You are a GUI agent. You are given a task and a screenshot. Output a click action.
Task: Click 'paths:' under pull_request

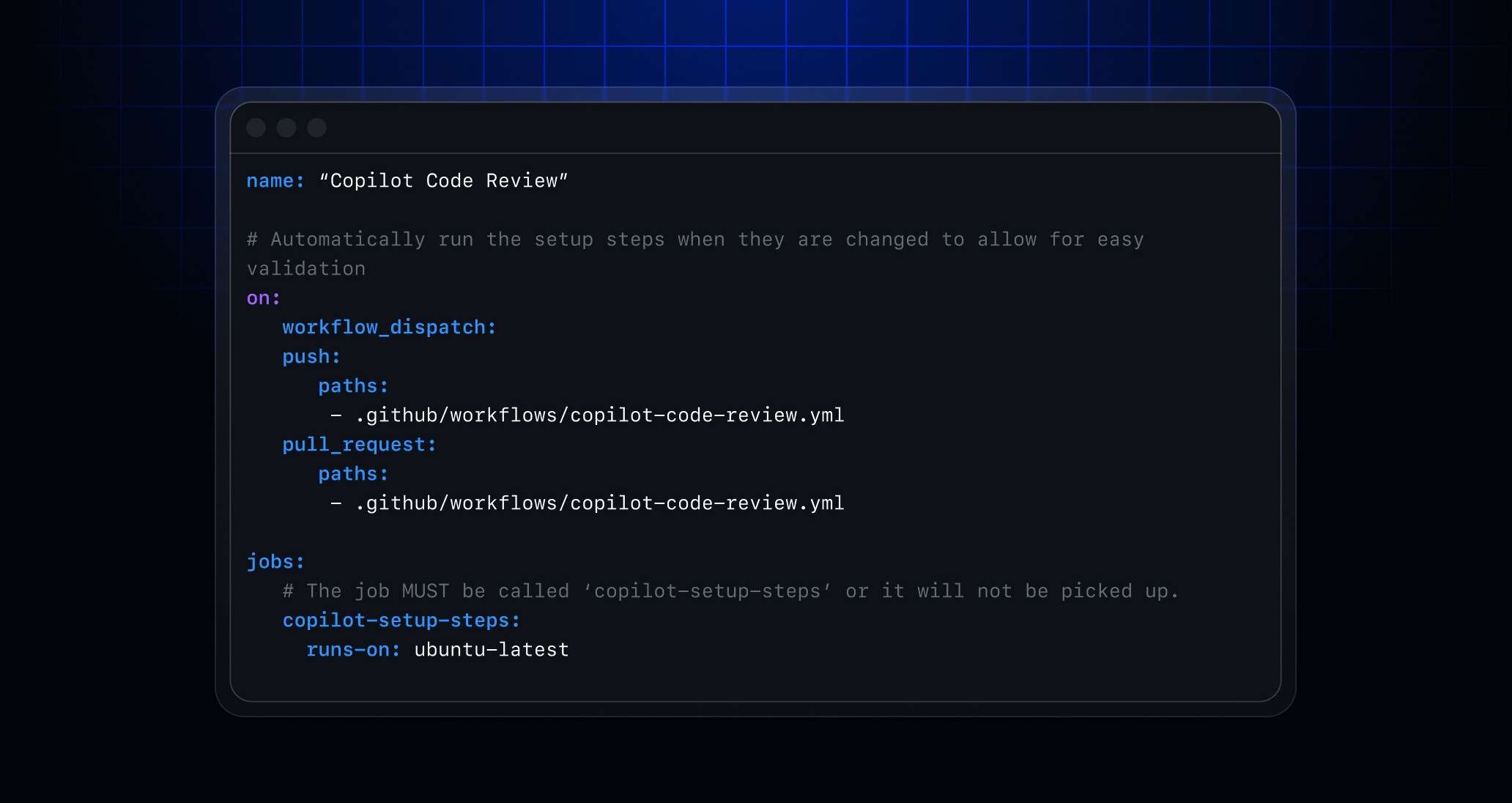click(353, 474)
